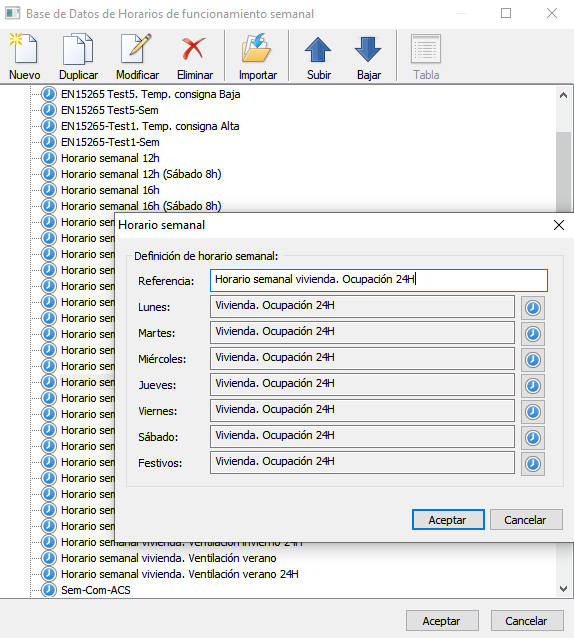Viewport: 574px width, 638px height.
Task: Move item up with Subir arrow
Action: pyautogui.click(x=319, y=56)
